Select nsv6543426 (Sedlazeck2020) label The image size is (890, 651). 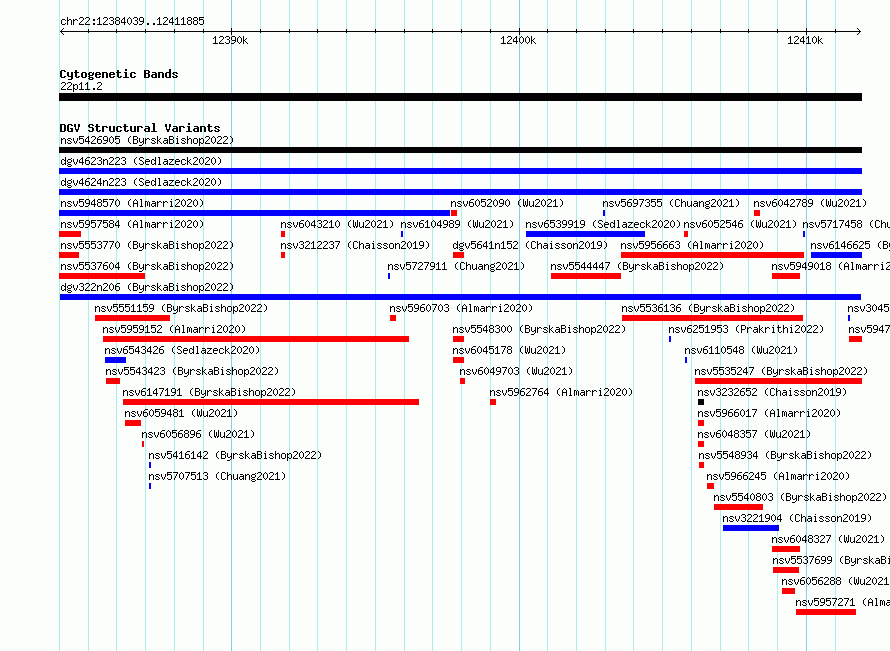point(182,350)
